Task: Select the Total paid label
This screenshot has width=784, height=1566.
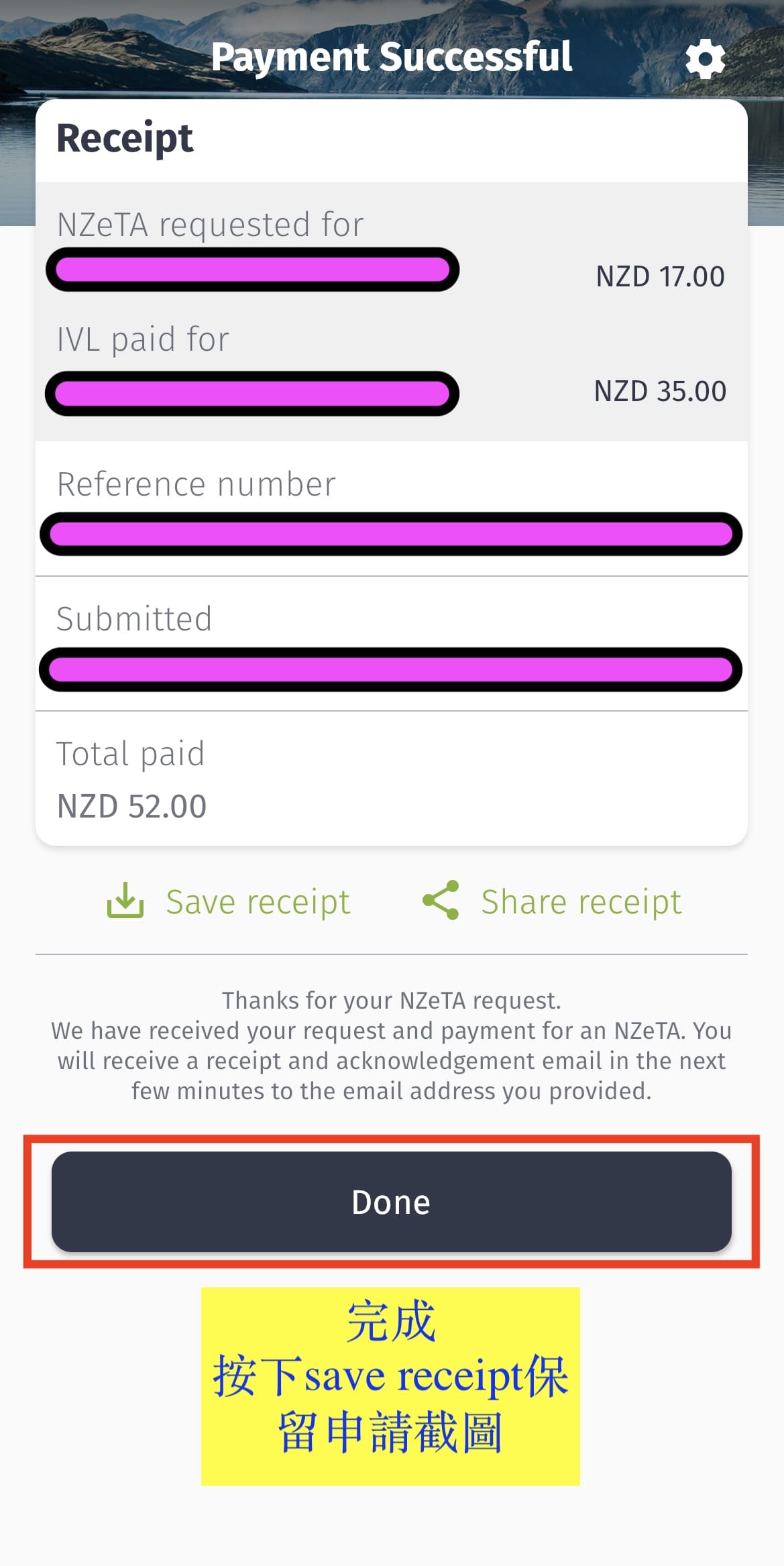Action: (130, 754)
